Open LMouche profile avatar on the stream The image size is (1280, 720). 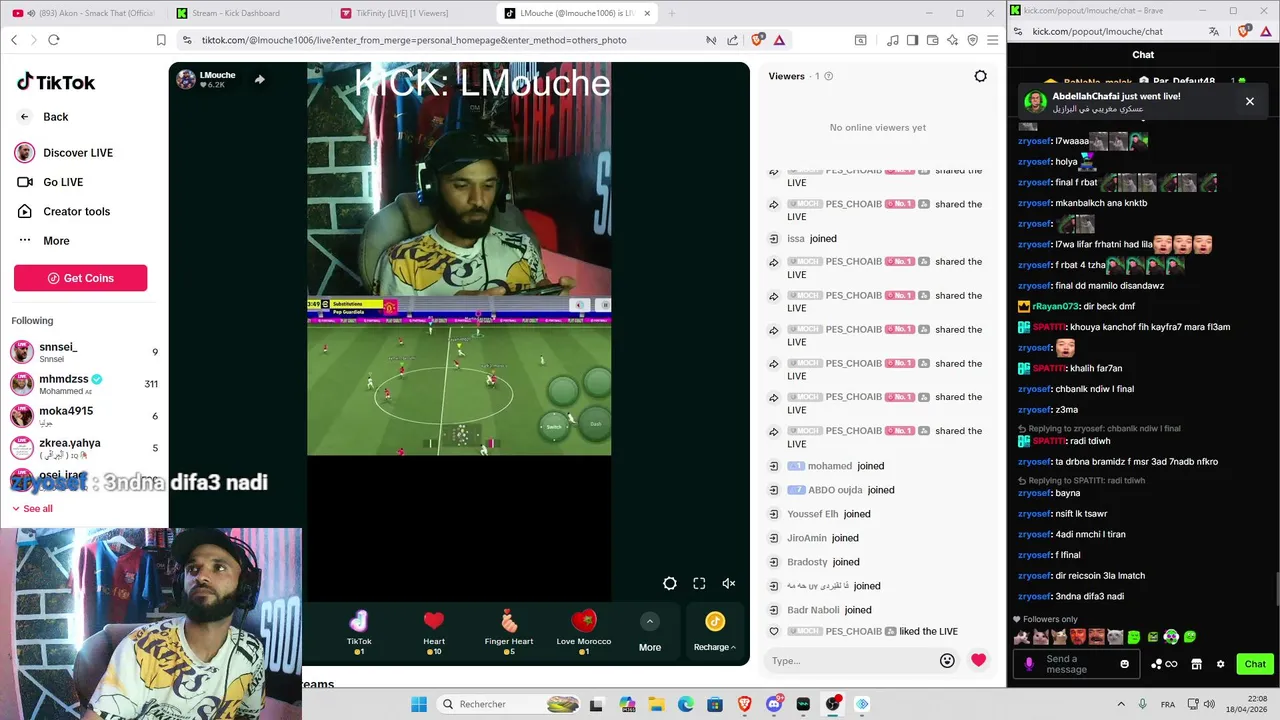click(186, 80)
